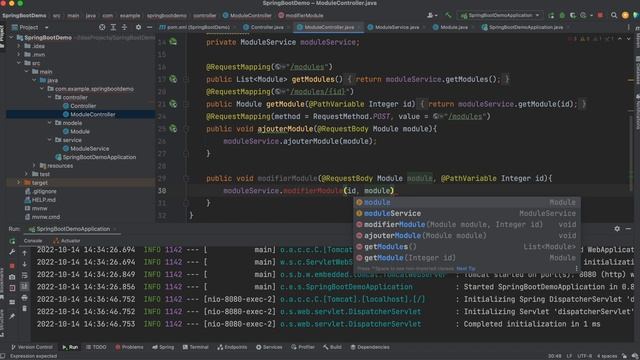Close the ModuleController.java tab
Image resolution: width=640 pixels, height=360 pixels.
(x=359, y=27)
